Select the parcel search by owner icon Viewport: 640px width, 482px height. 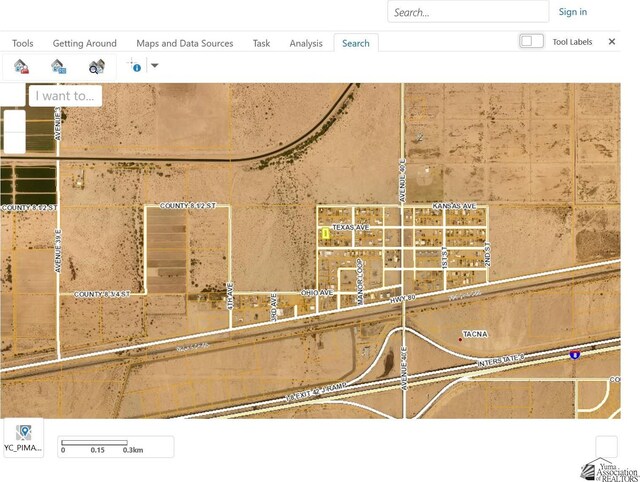[x=21, y=66]
